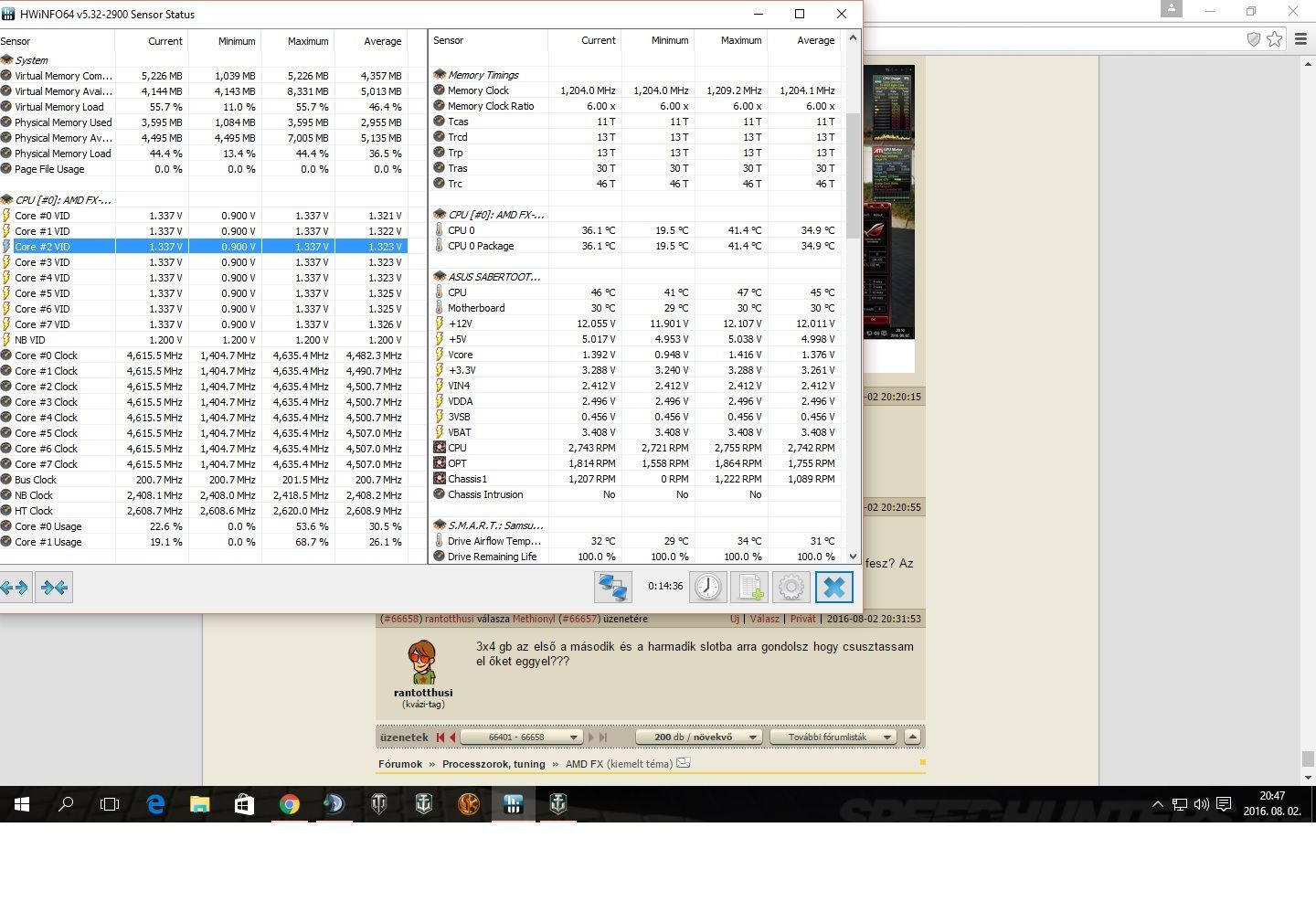This screenshot has height=923, width=1316.
Task: Bookmark the page with the Chrome star
Action: (x=1274, y=39)
